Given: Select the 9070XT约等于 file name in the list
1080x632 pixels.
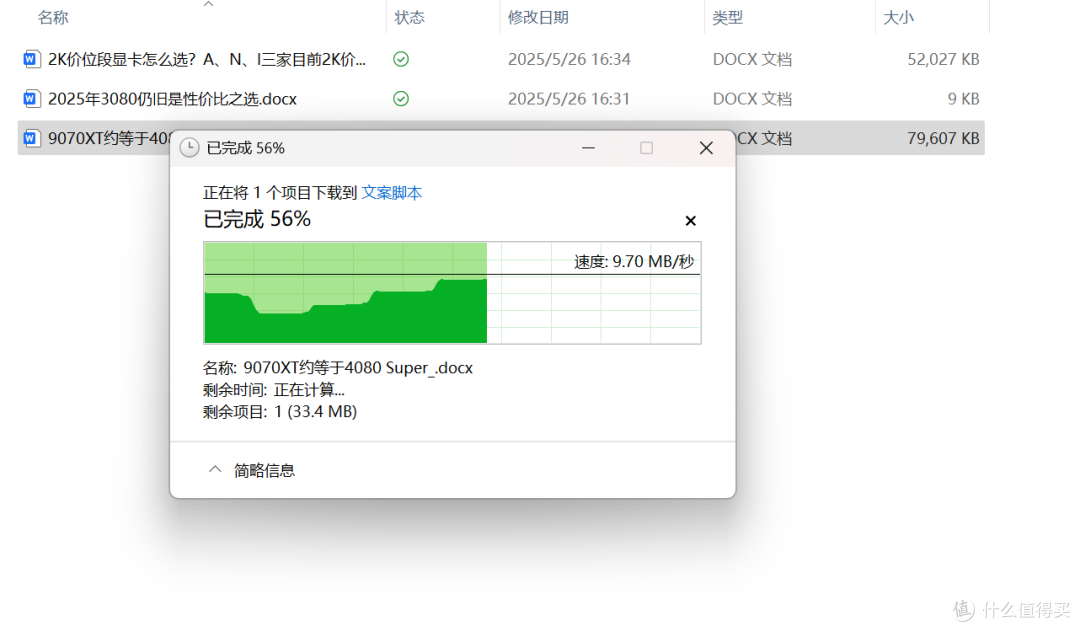Looking at the screenshot, I should [109, 138].
